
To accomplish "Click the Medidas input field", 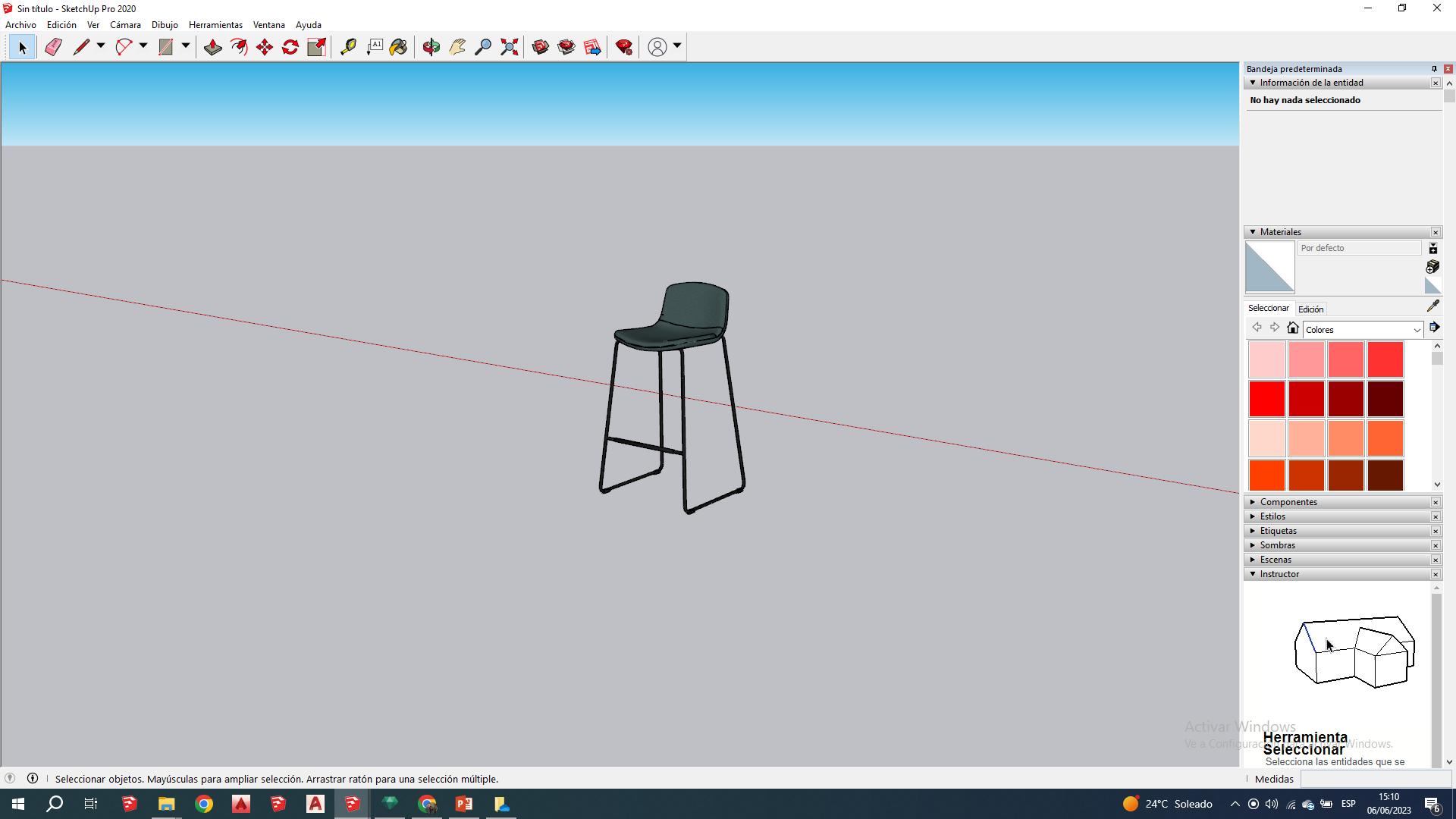I will [x=1374, y=779].
